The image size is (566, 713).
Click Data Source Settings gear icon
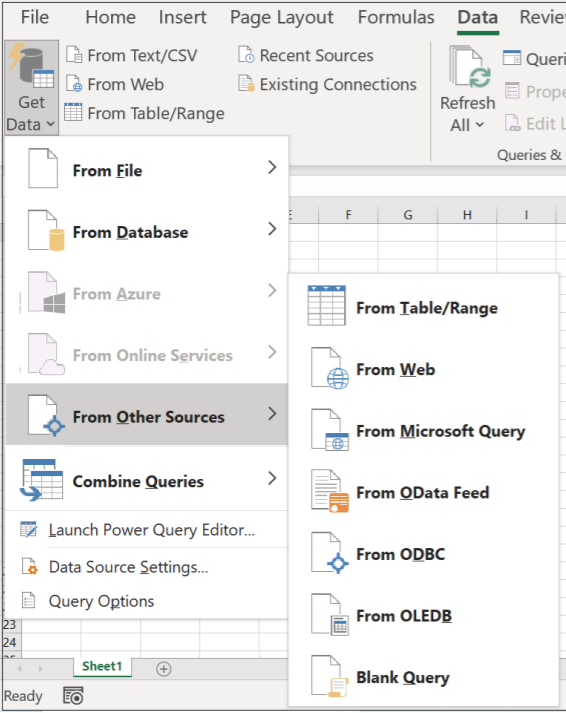pyautogui.click(x=29, y=567)
